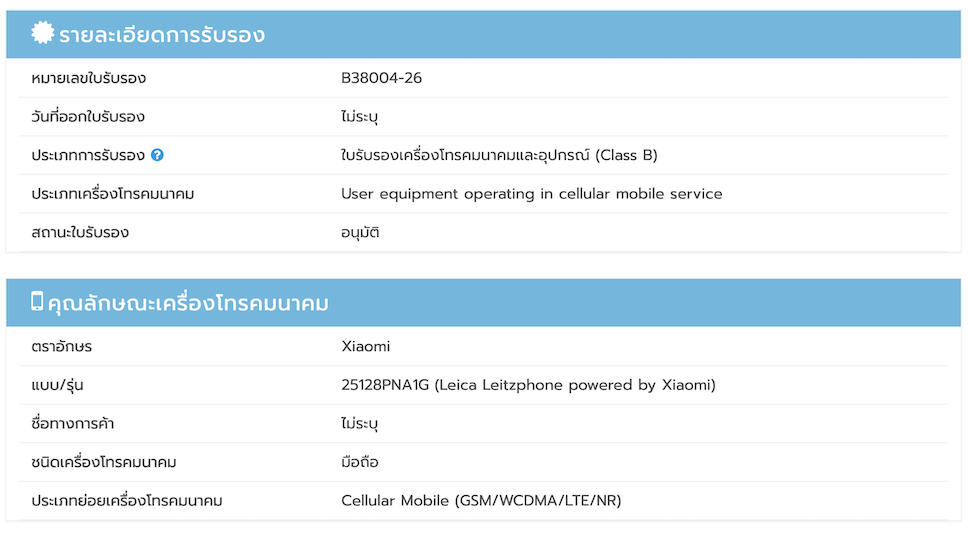The width and height of the screenshot is (968, 535).
Task: Click the มือถือ device type value
Action: pyautogui.click(x=360, y=462)
